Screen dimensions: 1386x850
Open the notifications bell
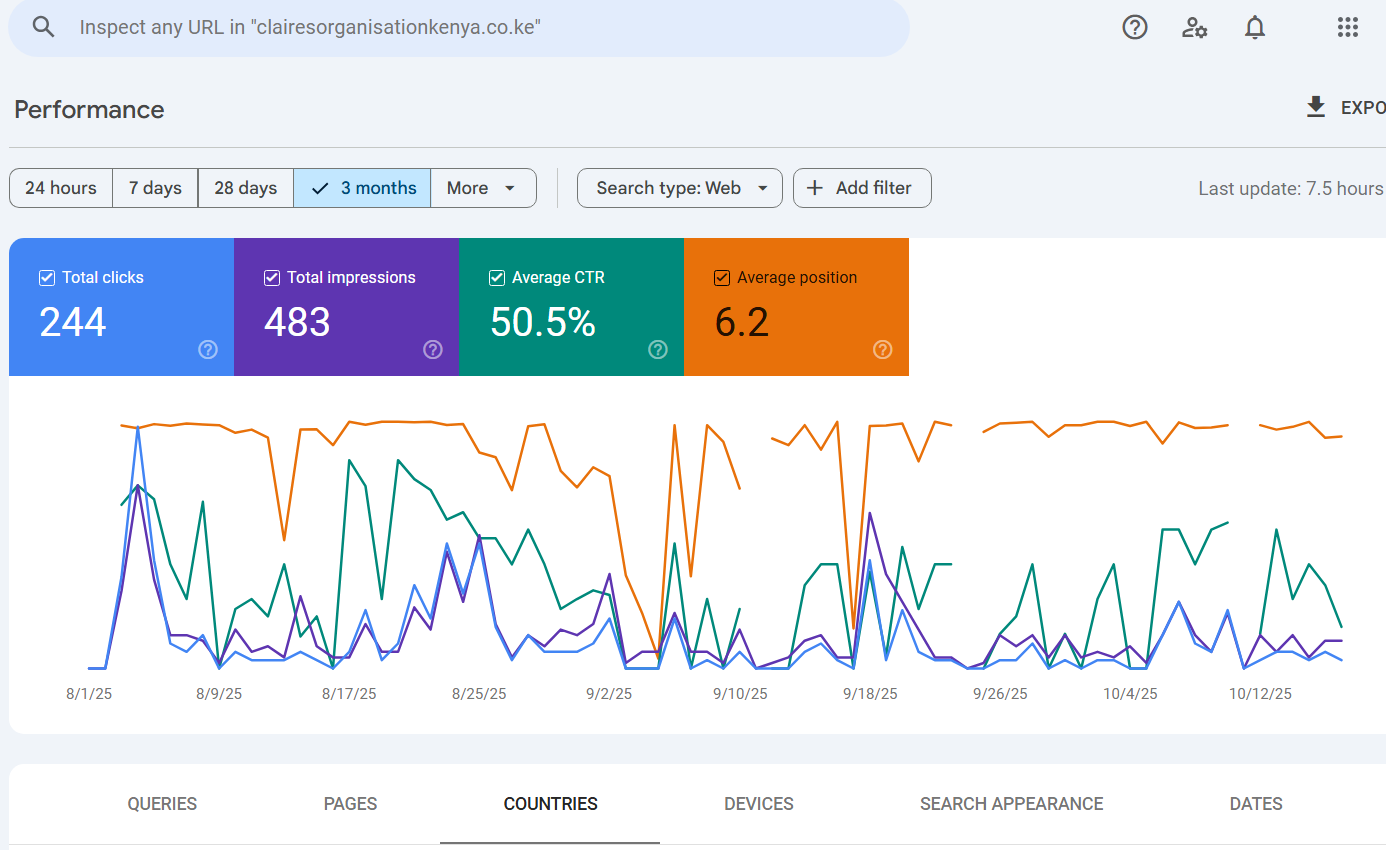click(1255, 27)
